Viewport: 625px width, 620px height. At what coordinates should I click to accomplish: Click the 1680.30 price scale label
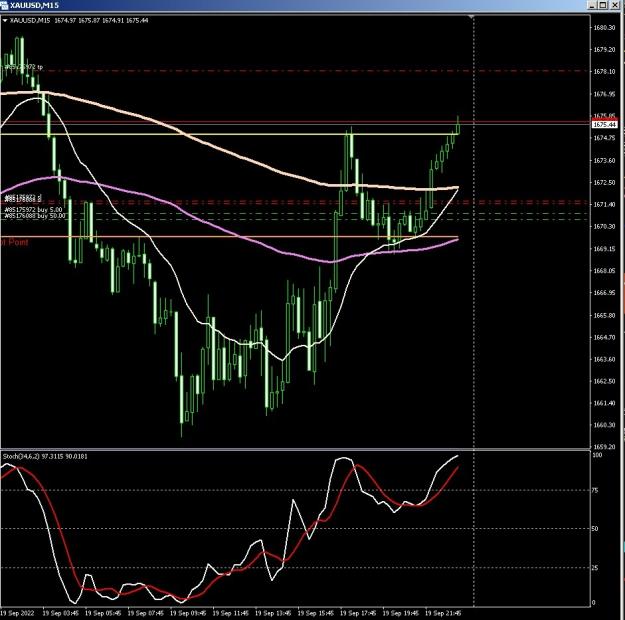604,28
